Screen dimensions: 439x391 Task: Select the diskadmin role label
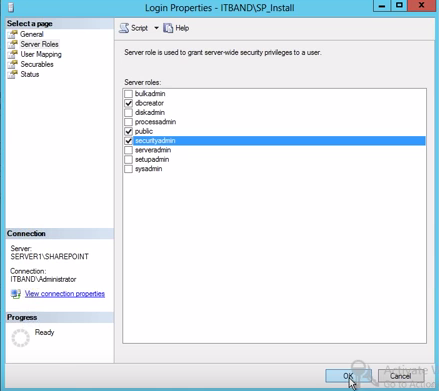(x=150, y=112)
